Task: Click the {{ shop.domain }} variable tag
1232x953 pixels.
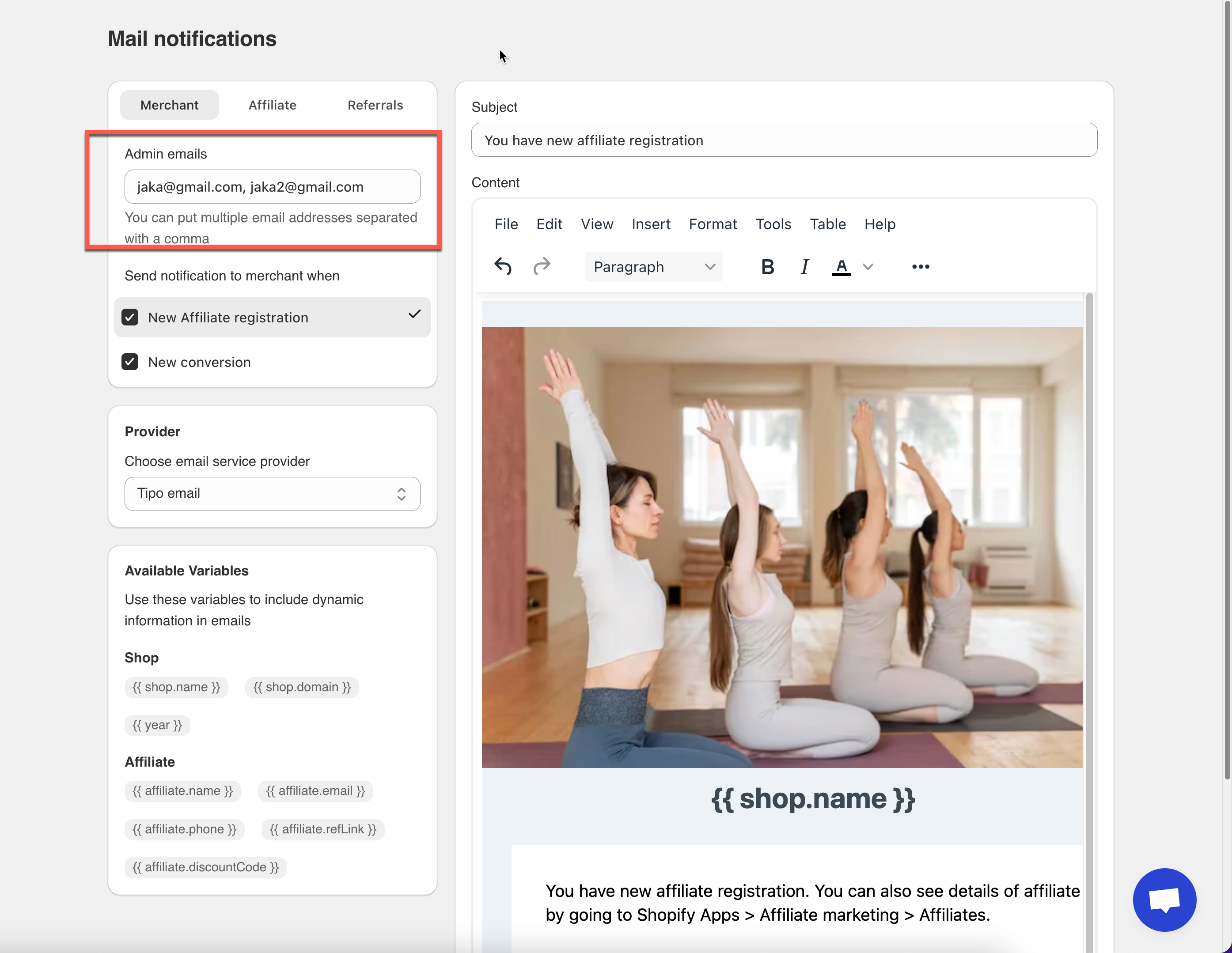Action: coord(302,687)
